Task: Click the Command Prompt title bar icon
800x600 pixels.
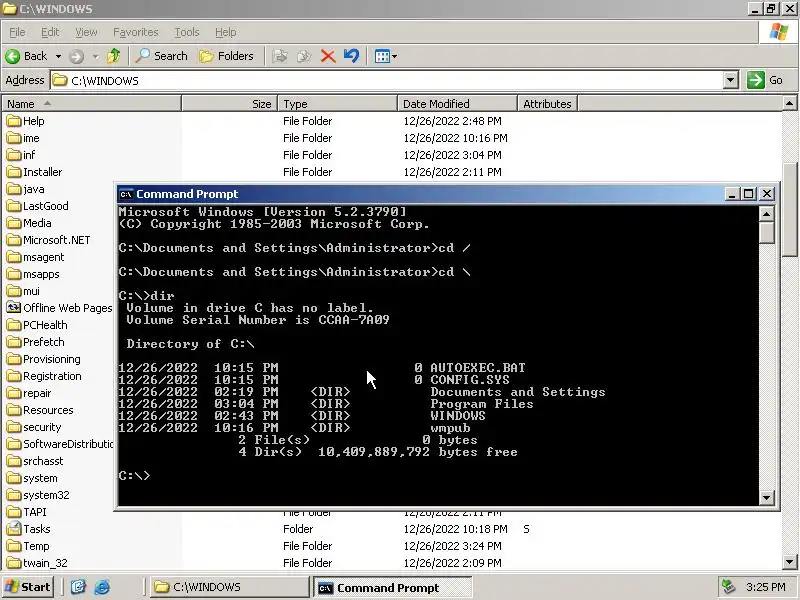Action: (x=126, y=194)
